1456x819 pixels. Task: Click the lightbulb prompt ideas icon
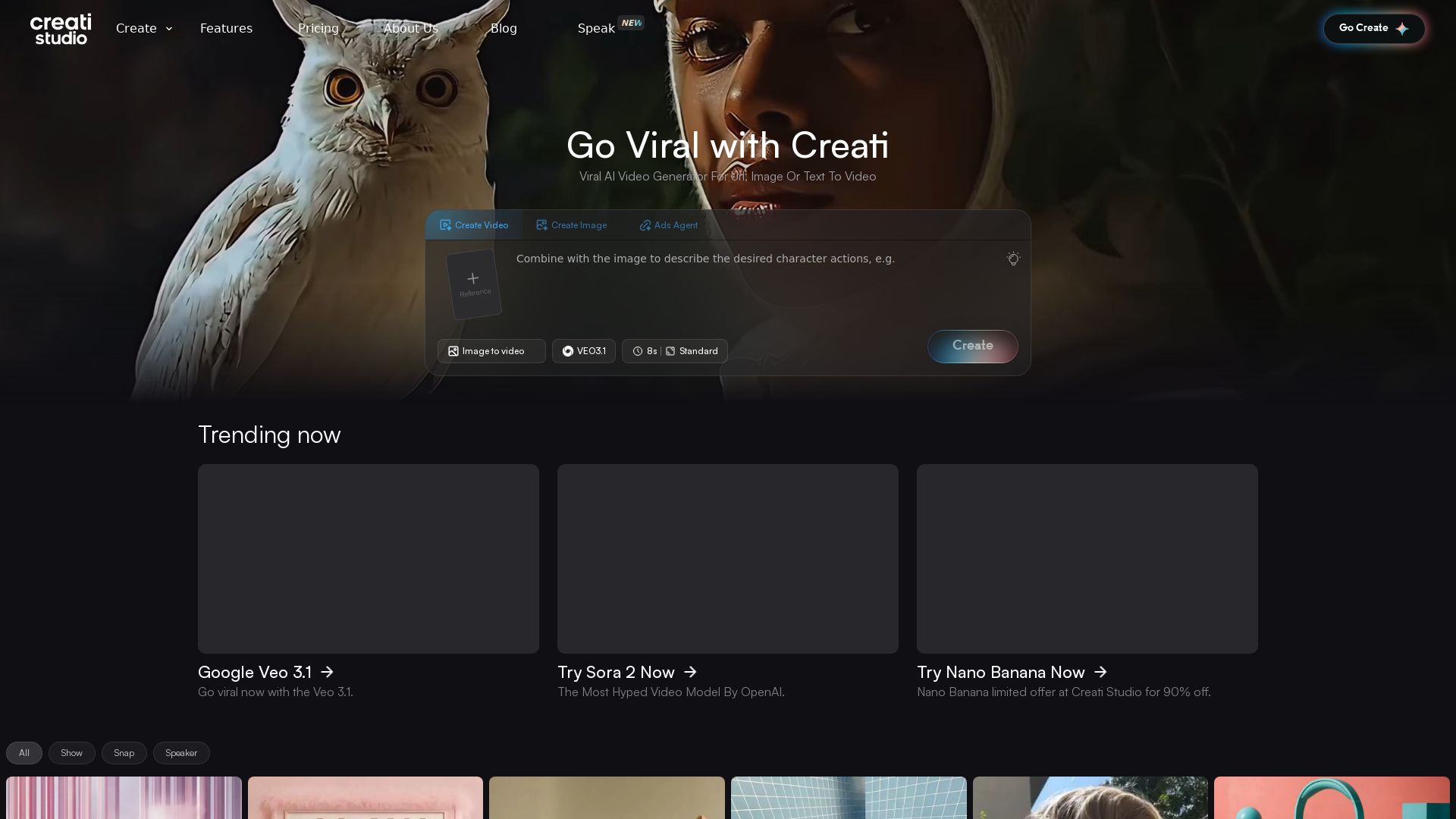(x=1013, y=259)
